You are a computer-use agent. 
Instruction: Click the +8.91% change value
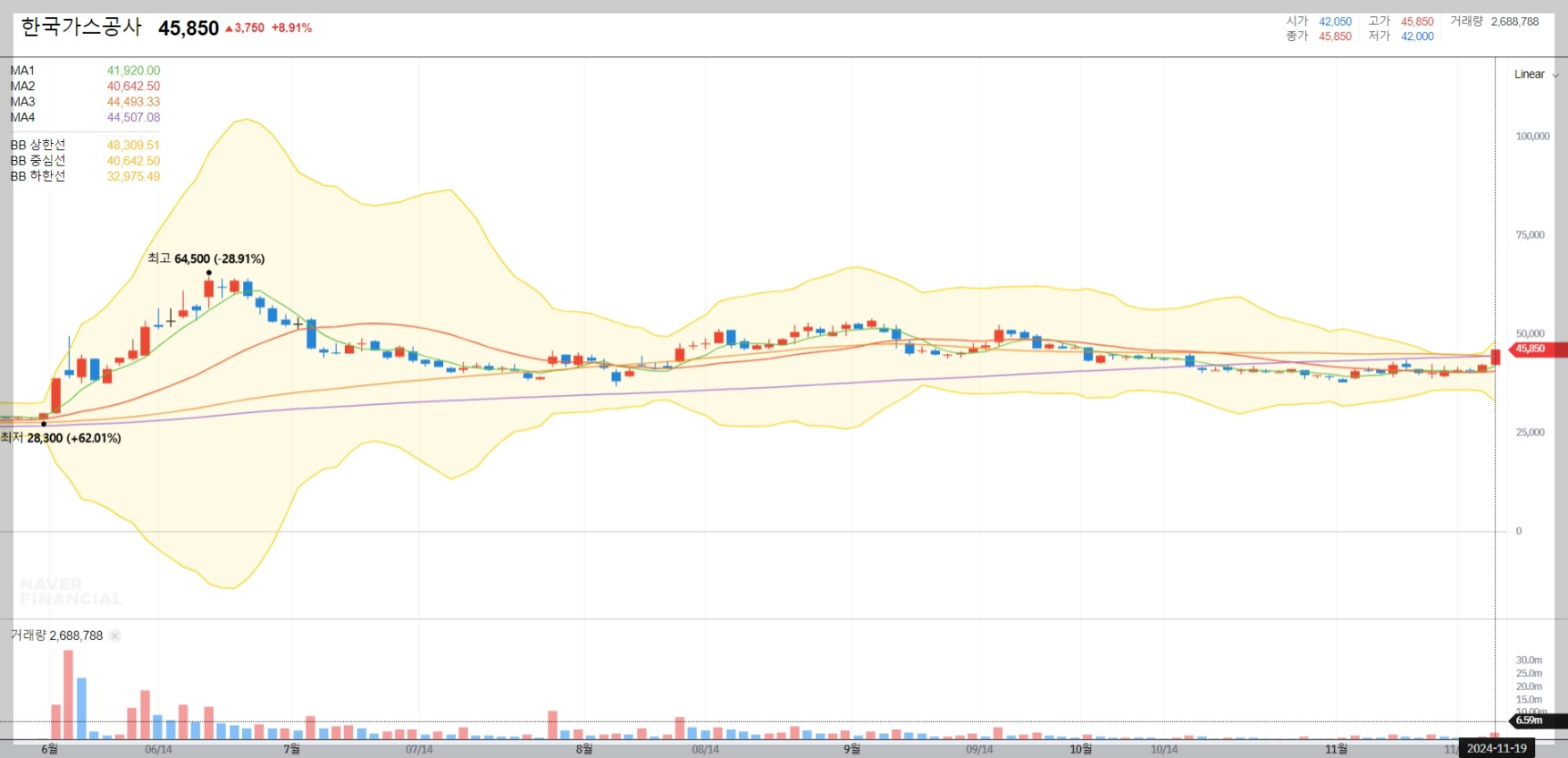[292, 28]
